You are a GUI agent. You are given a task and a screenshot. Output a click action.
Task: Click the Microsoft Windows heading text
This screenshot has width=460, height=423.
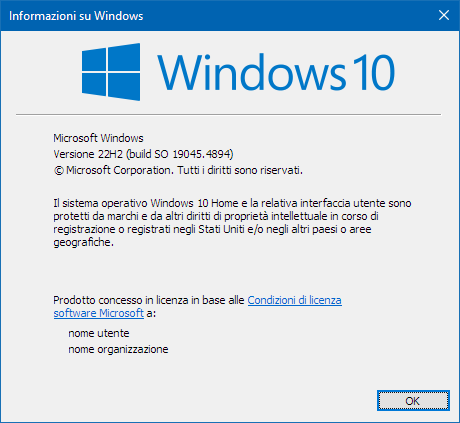pyautogui.click(x=98, y=138)
